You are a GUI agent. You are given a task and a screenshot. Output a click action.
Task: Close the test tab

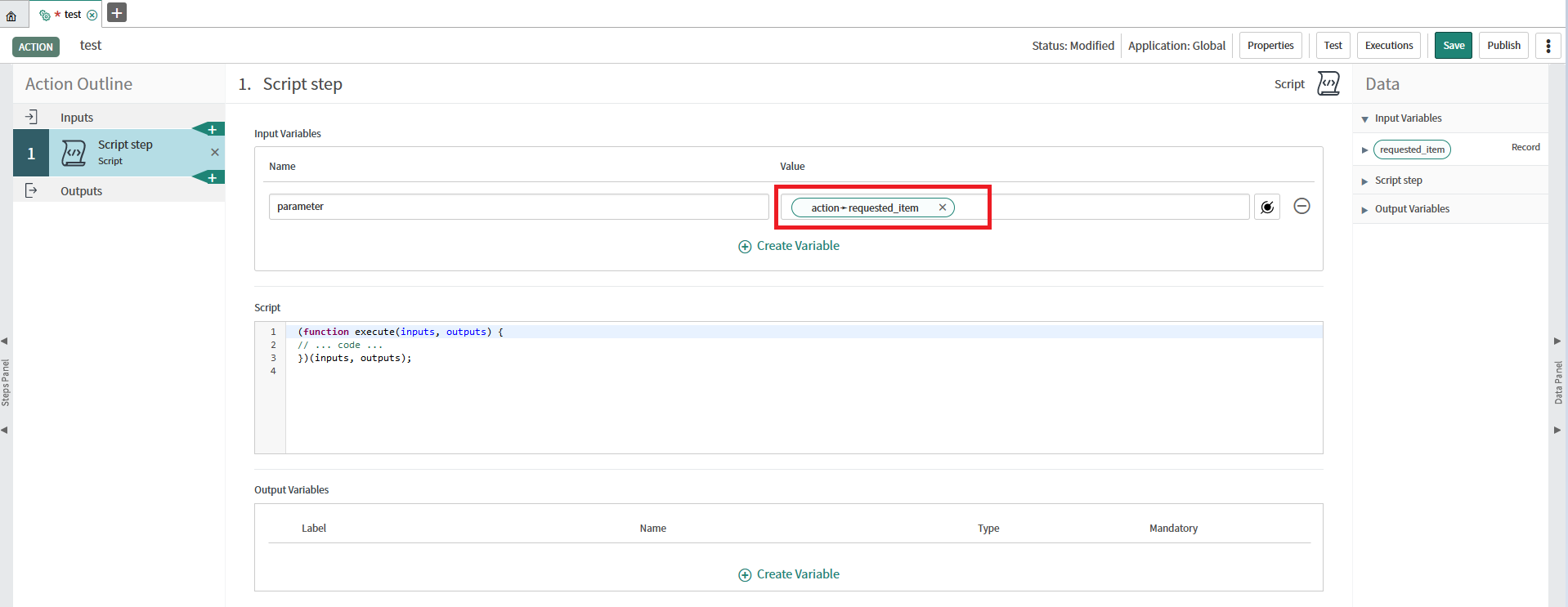(92, 15)
